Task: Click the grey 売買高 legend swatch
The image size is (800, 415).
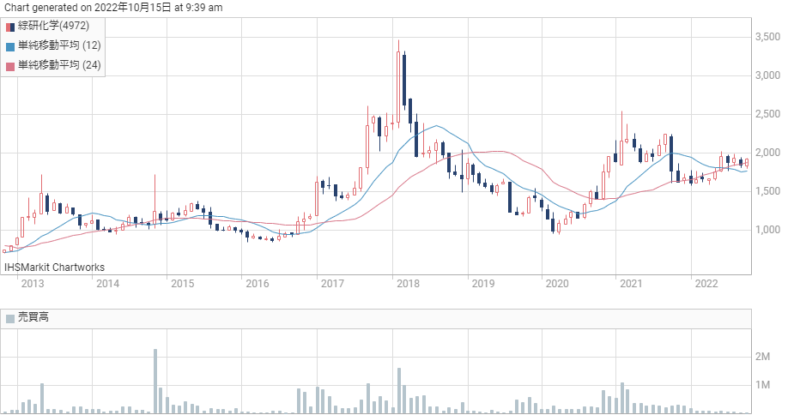Action: (x=10, y=319)
